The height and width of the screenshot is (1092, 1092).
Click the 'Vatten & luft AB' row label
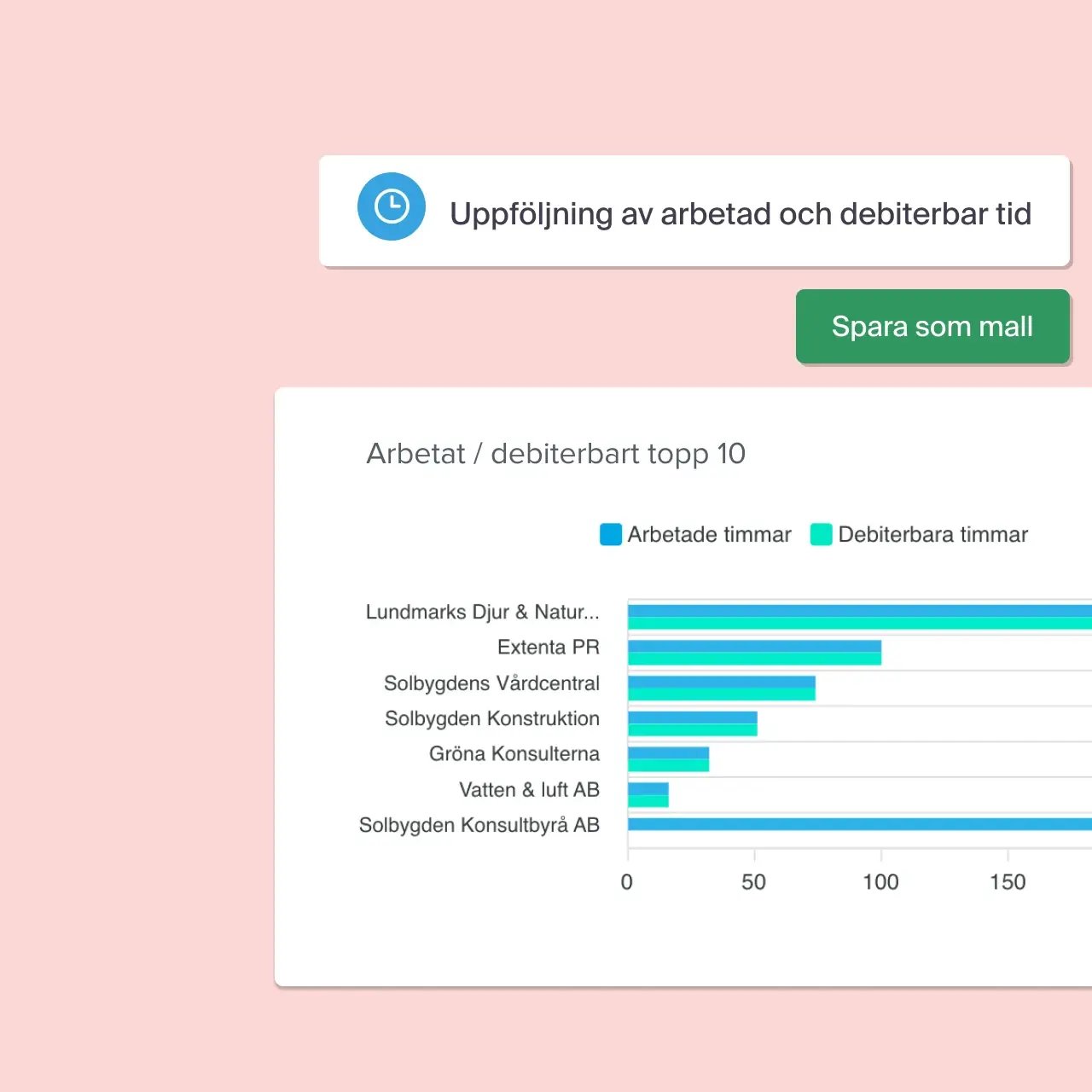(x=529, y=790)
